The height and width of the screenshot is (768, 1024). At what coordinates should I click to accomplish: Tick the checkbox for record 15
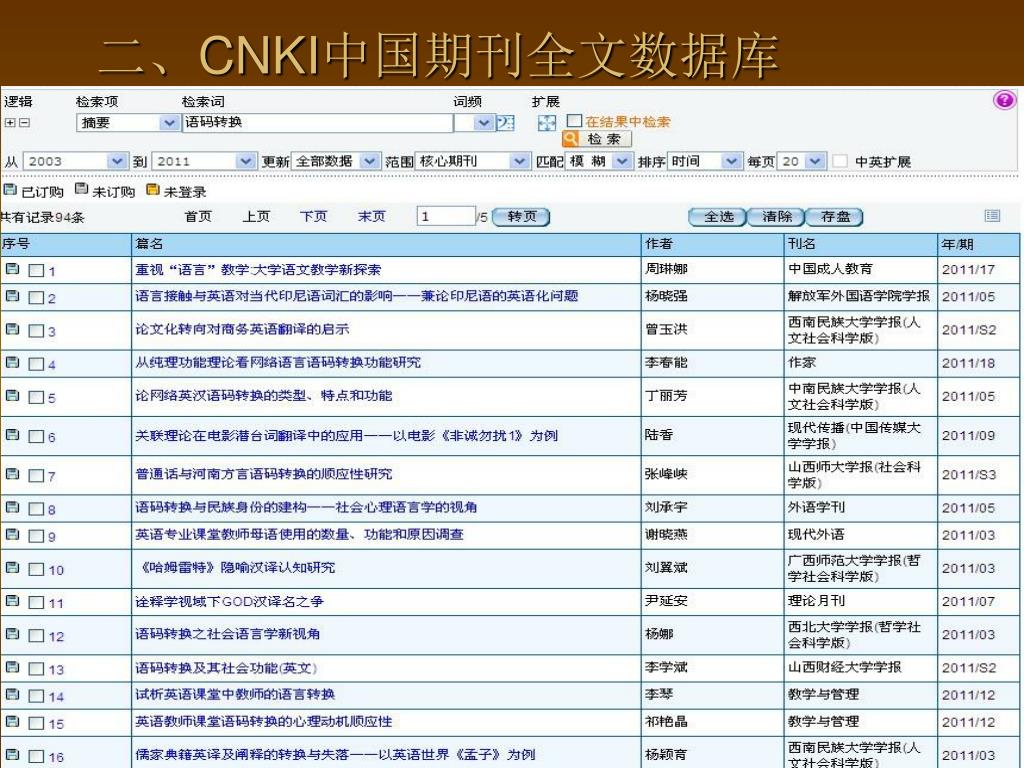click(x=36, y=724)
